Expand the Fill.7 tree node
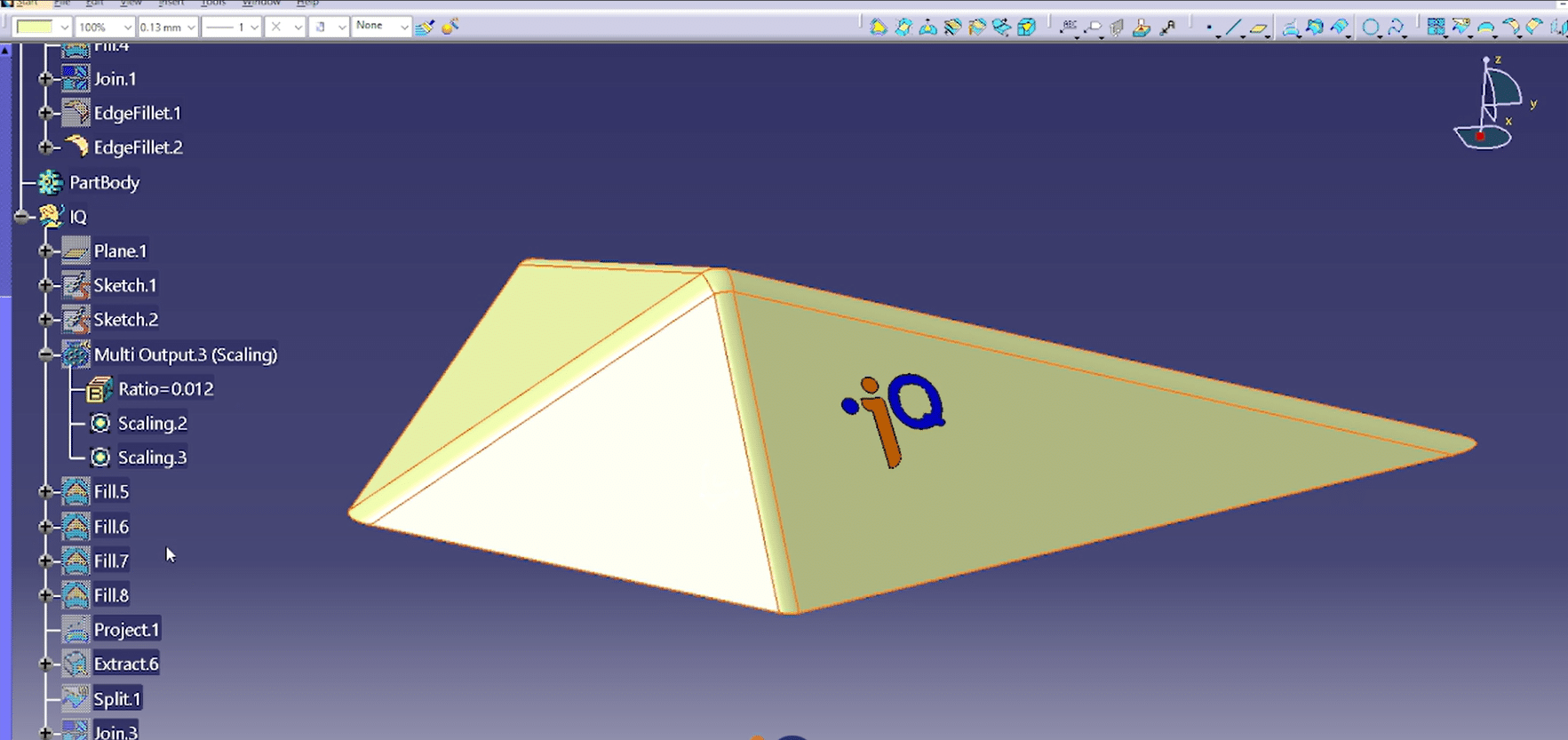Screen dimensions: 1568x740 (x=45, y=561)
